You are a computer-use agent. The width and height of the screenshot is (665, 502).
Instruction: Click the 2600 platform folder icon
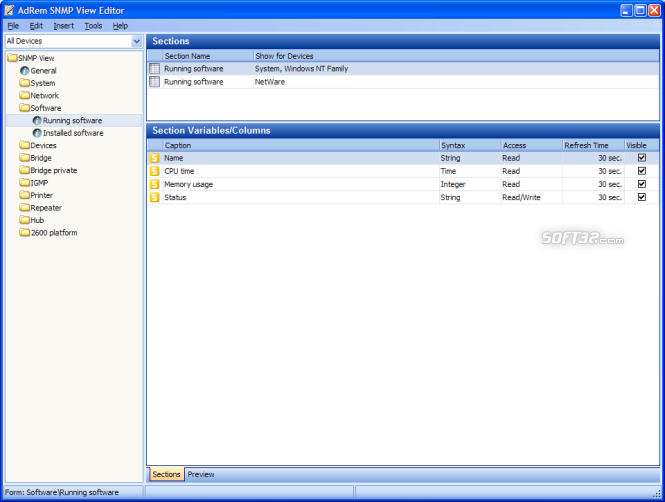pyautogui.click(x=25, y=232)
